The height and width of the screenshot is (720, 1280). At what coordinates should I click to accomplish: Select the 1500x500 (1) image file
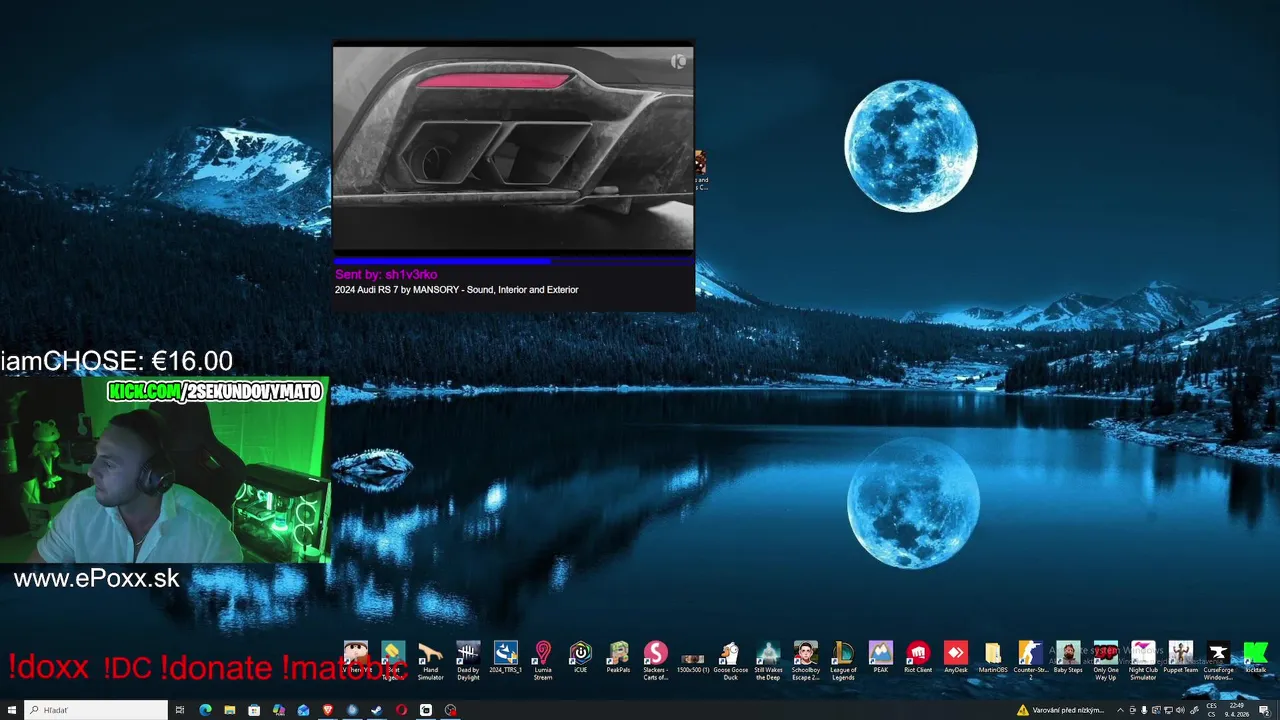click(x=693, y=661)
